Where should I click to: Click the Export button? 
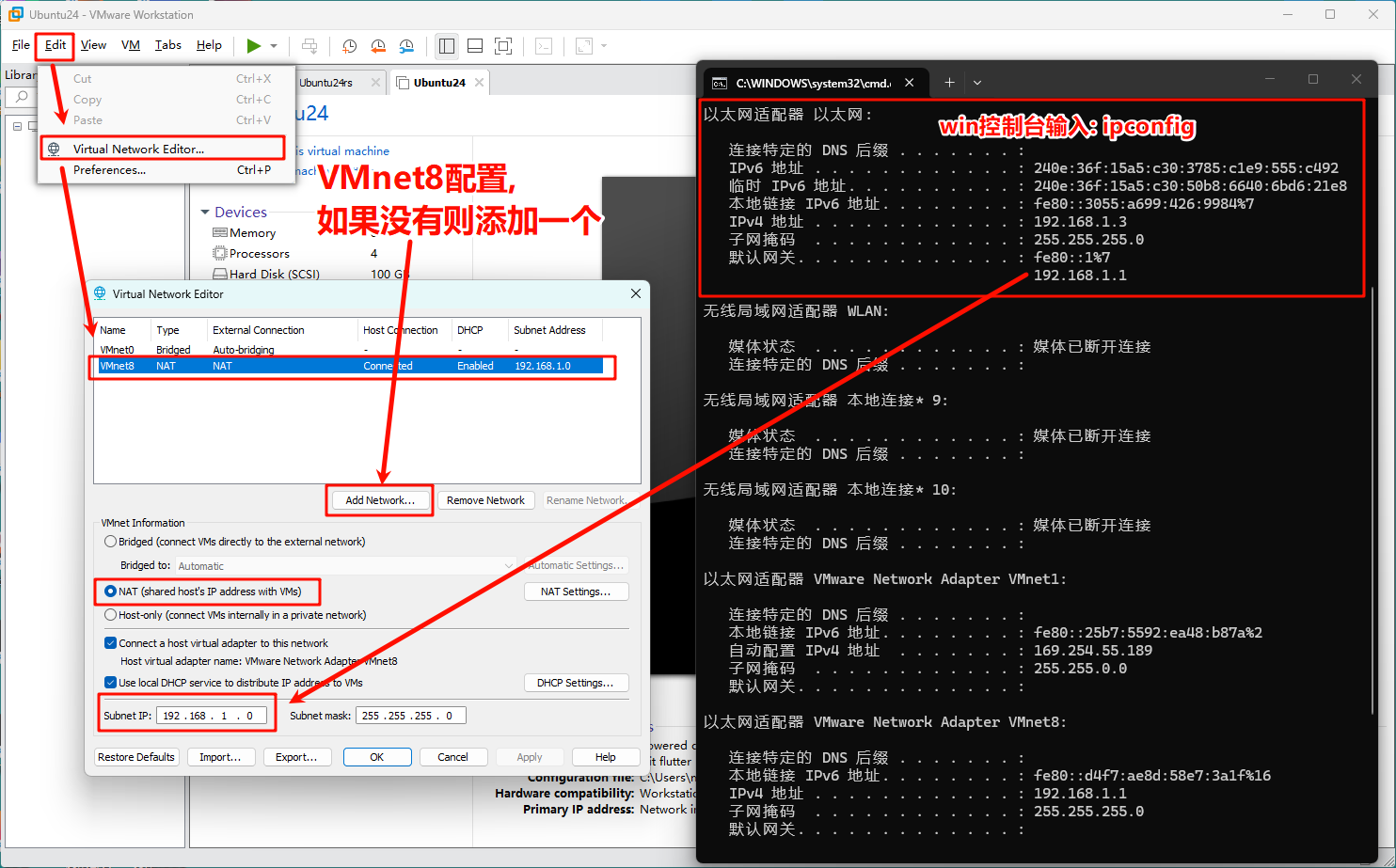click(296, 757)
